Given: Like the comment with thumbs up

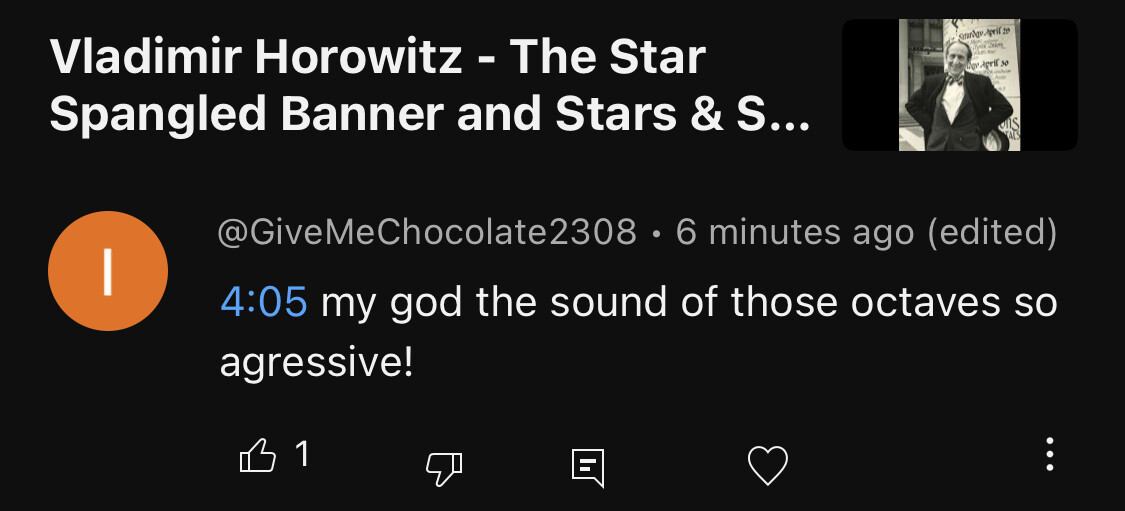Looking at the screenshot, I should click(258, 457).
